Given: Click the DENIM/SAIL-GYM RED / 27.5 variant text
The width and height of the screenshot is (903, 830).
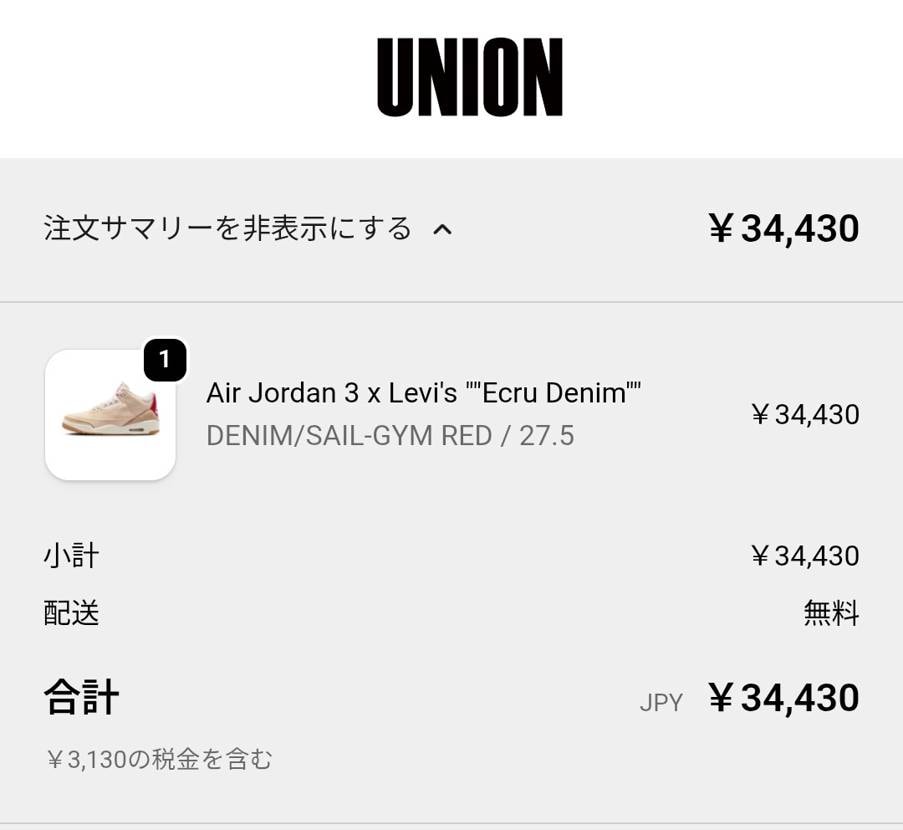Looking at the screenshot, I should pyautogui.click(x=390, y=435).
